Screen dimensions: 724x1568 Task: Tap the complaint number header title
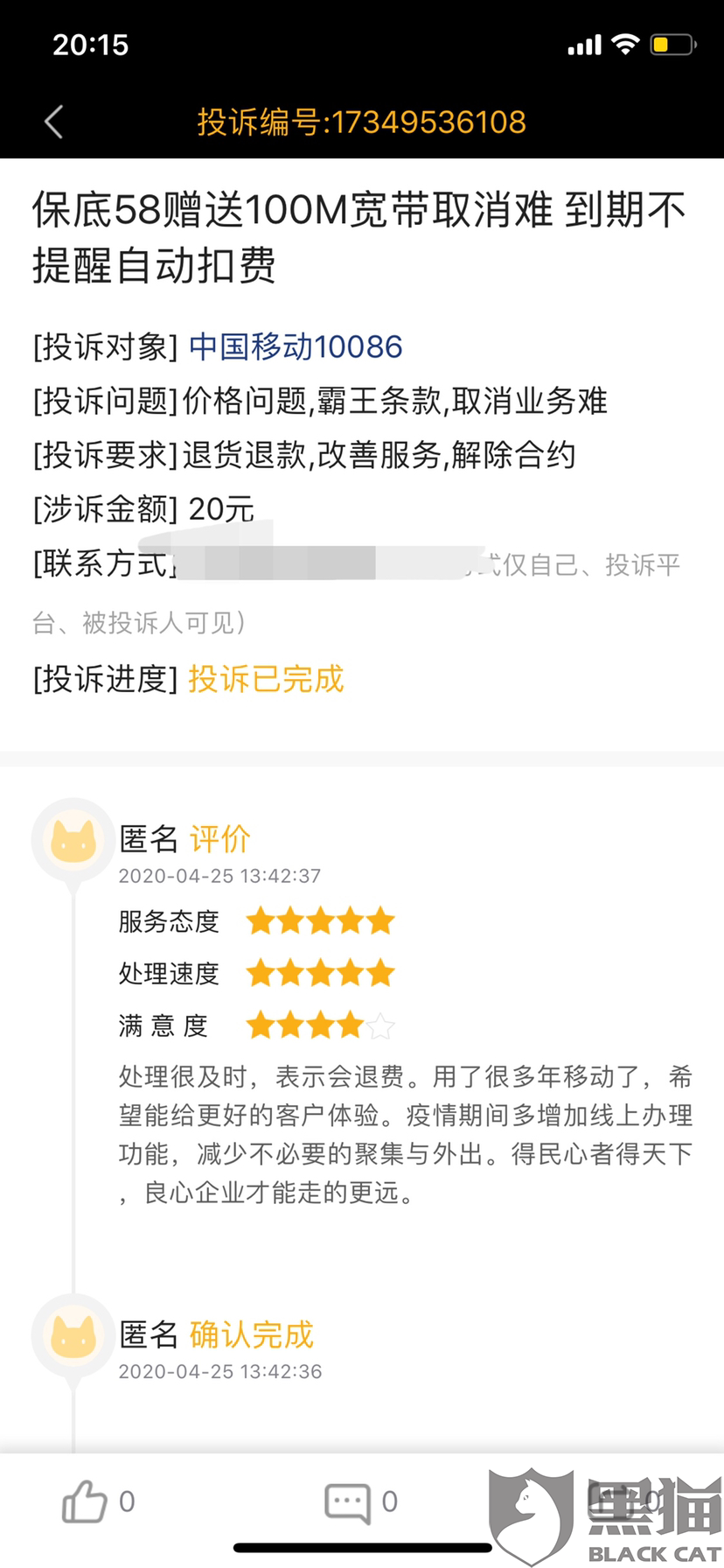(361, 122)
